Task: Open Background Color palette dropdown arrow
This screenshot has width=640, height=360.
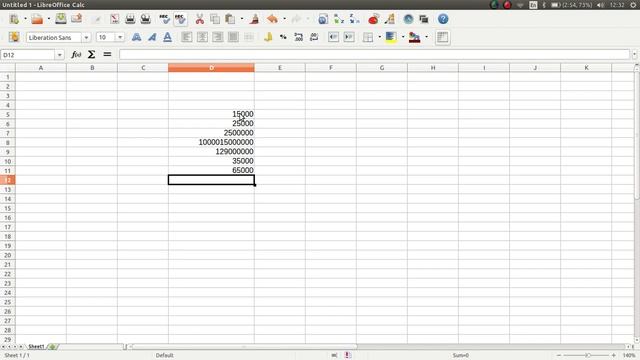Action: click(402, 37)
